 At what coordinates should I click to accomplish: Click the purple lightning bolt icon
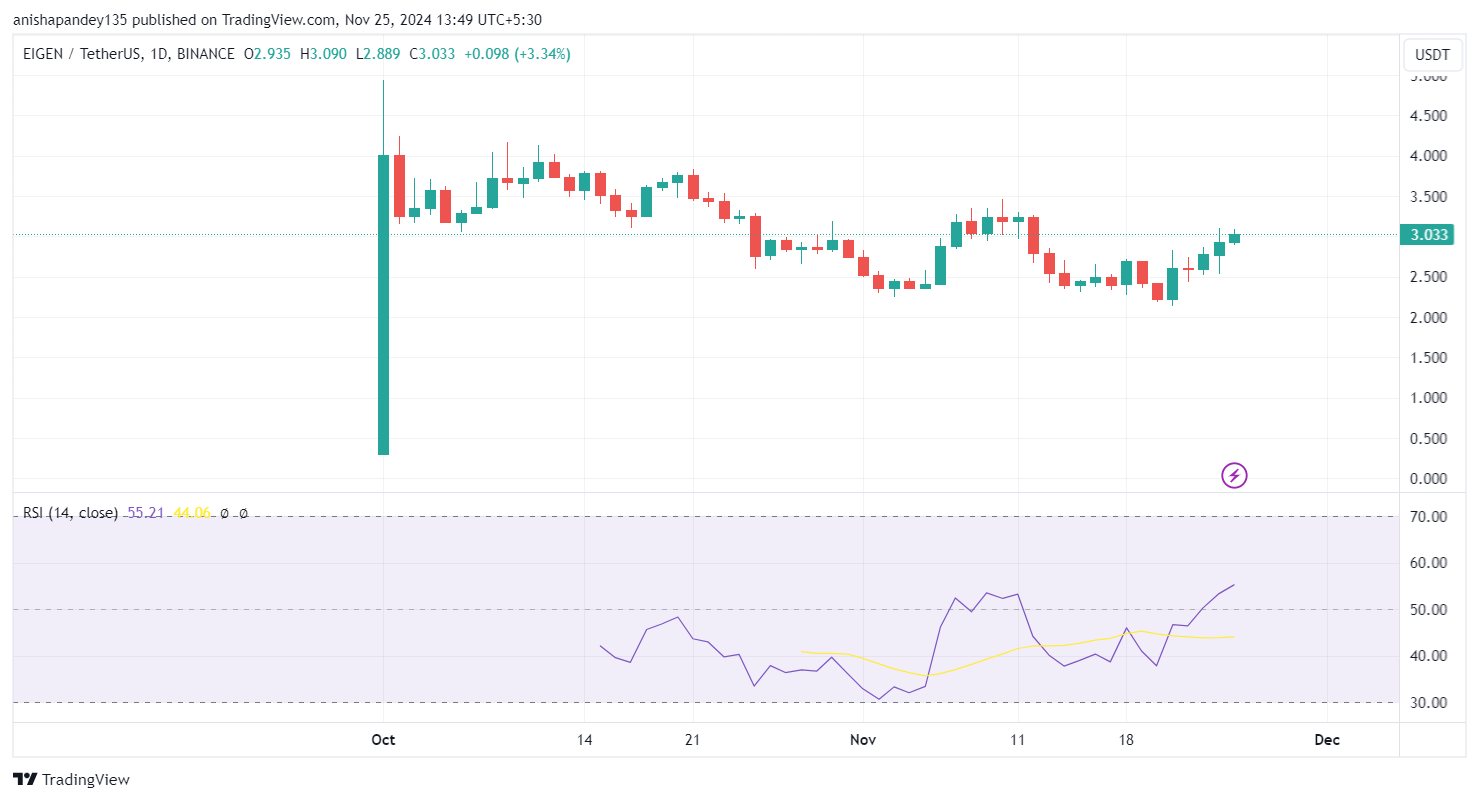[1234, 476]
